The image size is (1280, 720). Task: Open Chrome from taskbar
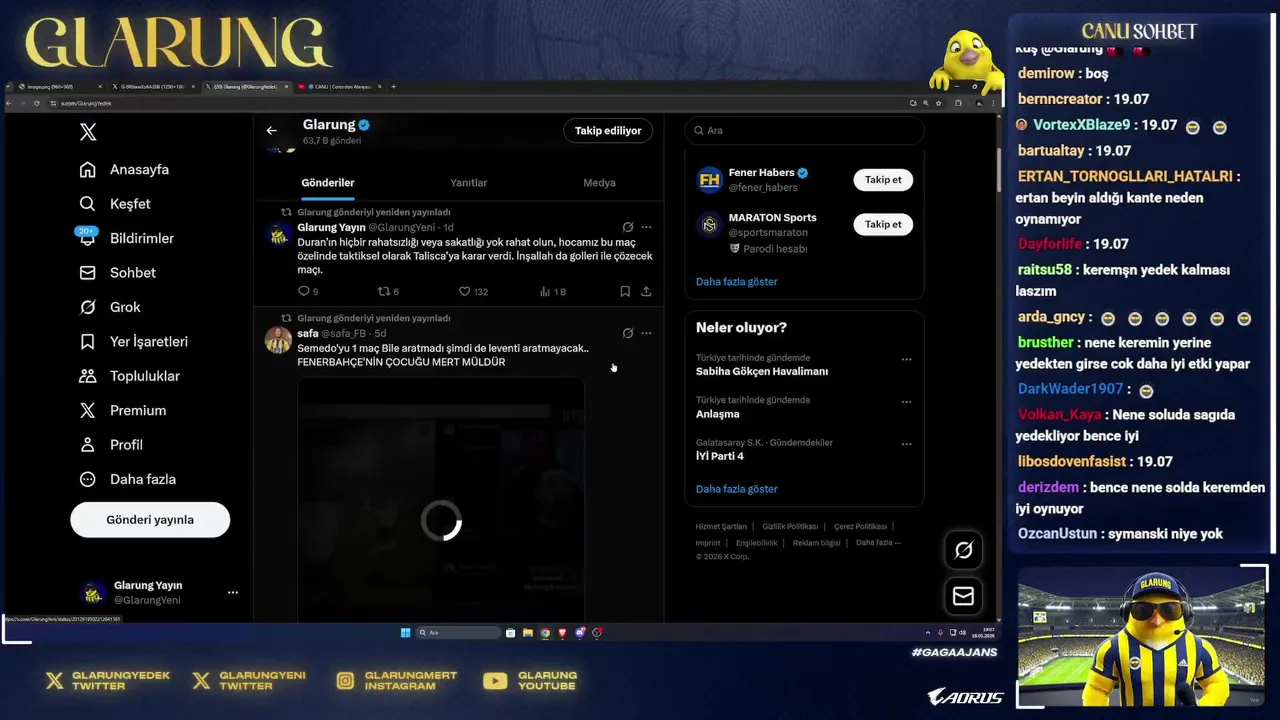(x=545, y=633)
